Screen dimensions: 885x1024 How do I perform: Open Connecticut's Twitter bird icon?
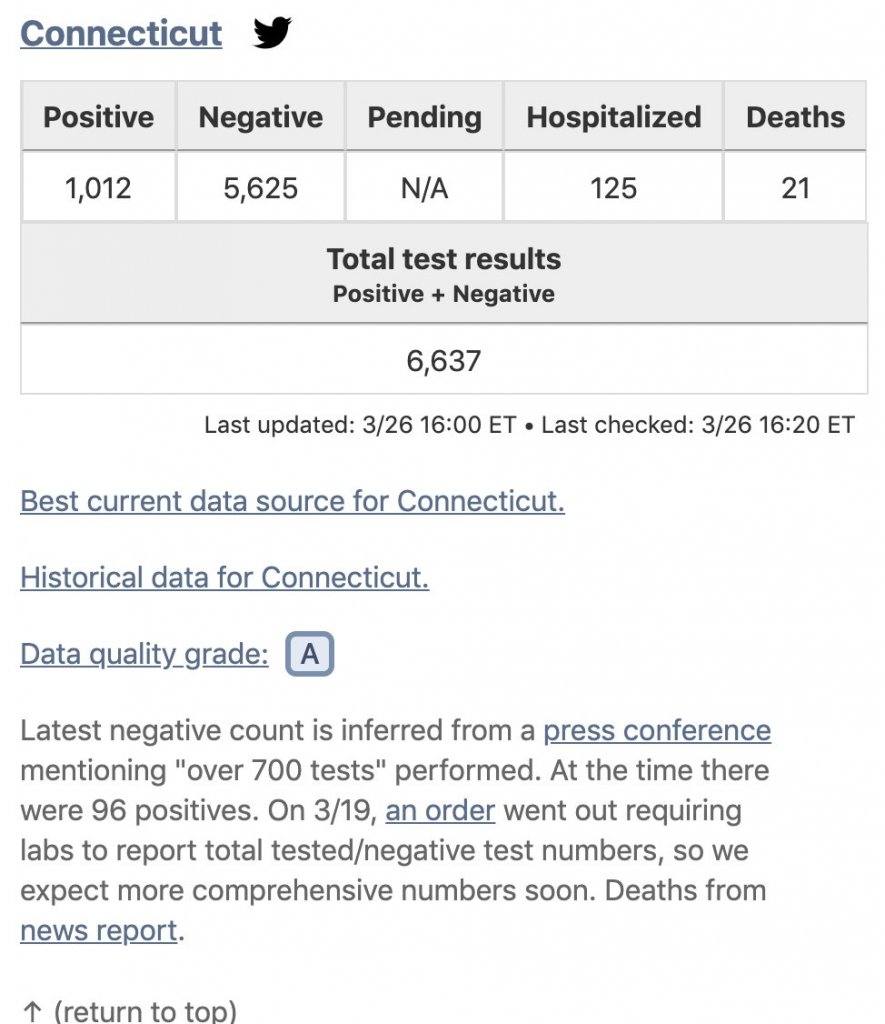tap(272, 33)
